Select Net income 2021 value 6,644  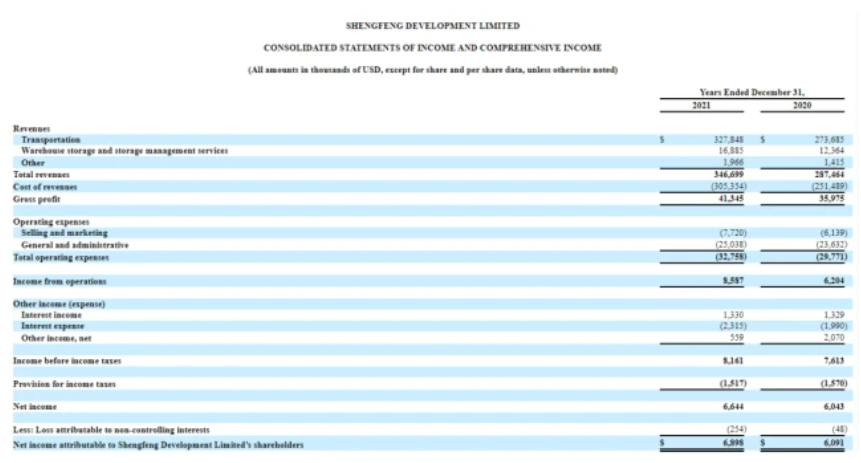733,407
